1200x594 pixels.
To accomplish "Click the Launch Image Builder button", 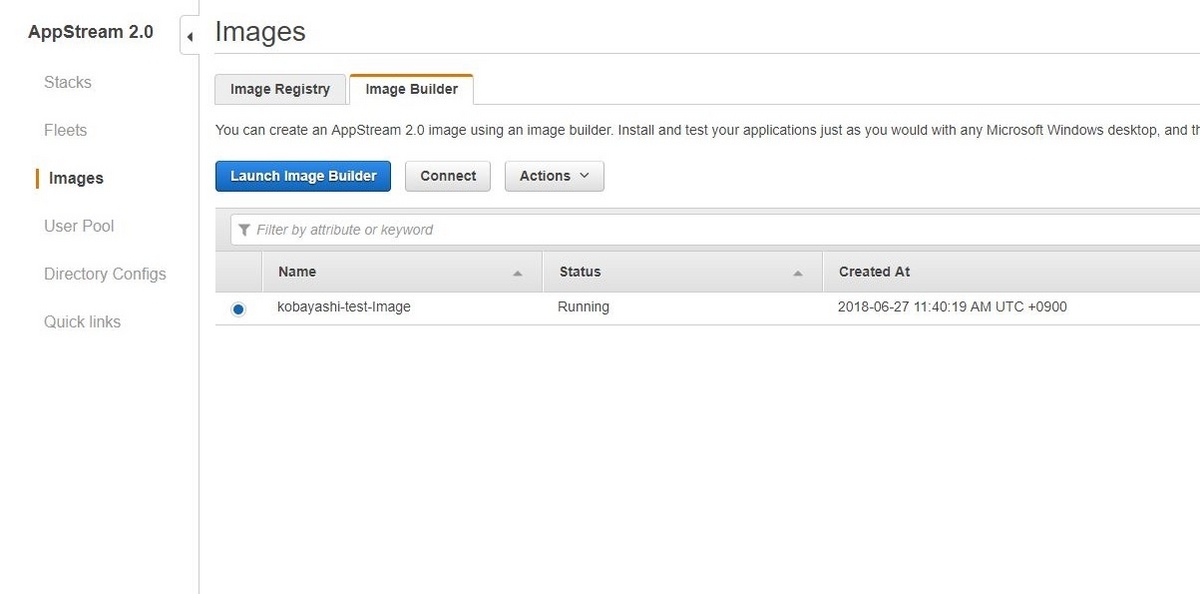I will pos(303,176).
